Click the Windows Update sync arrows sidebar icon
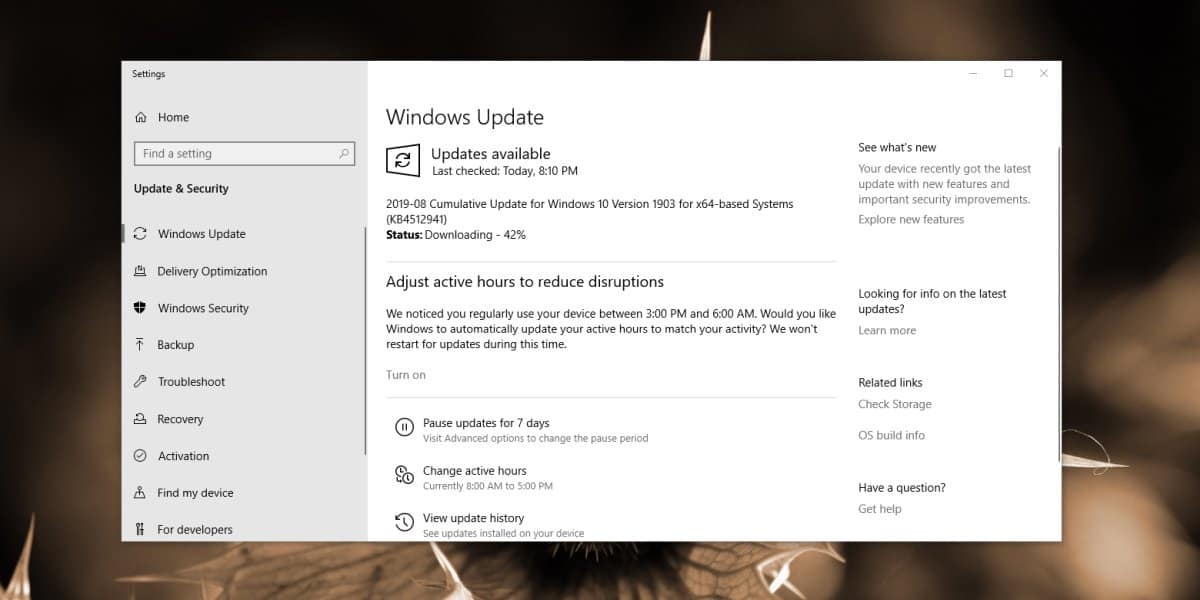 pyautogui.click(x=140, y=234)
